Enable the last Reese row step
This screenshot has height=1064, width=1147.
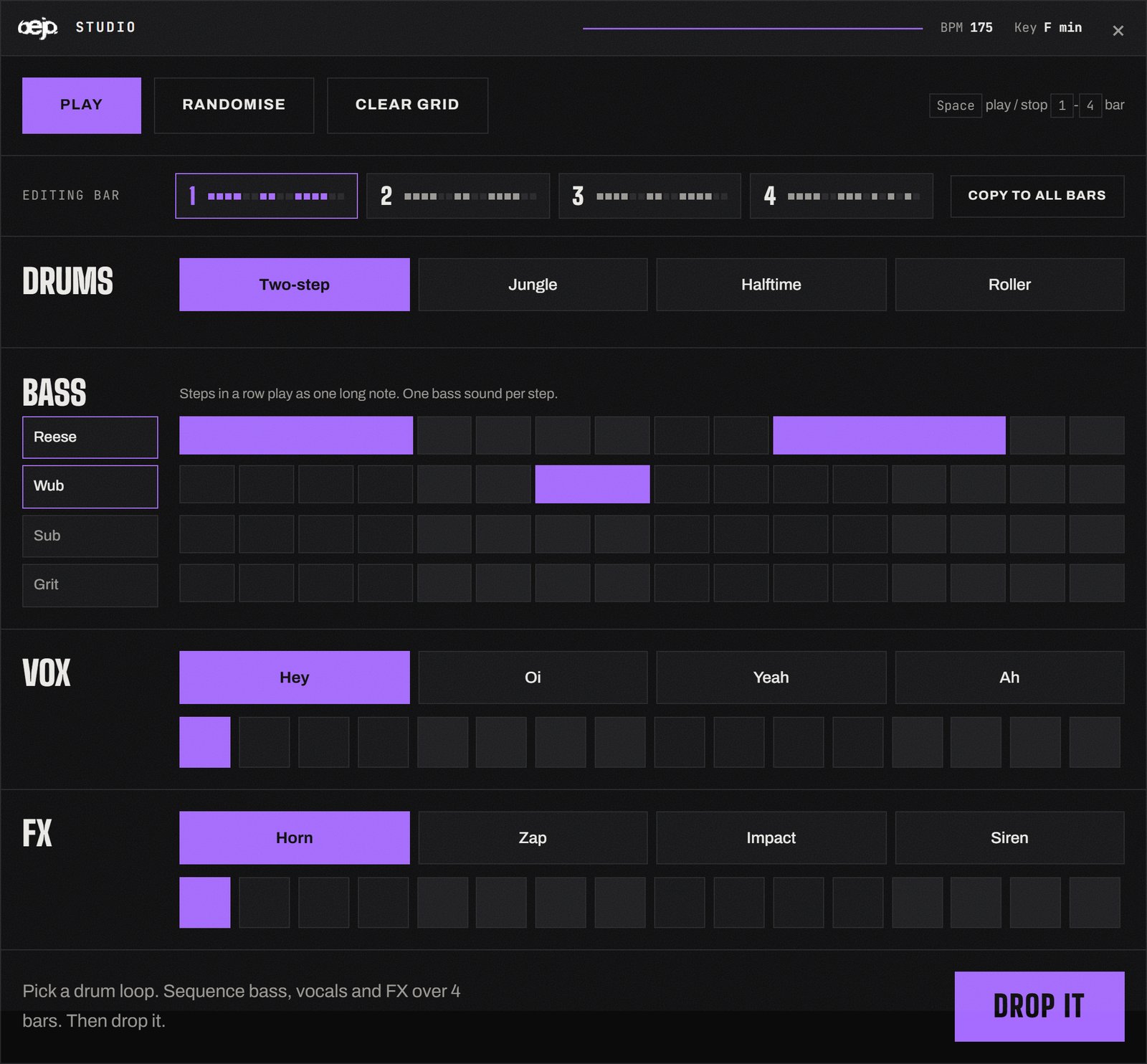(x=1097, y=435)
